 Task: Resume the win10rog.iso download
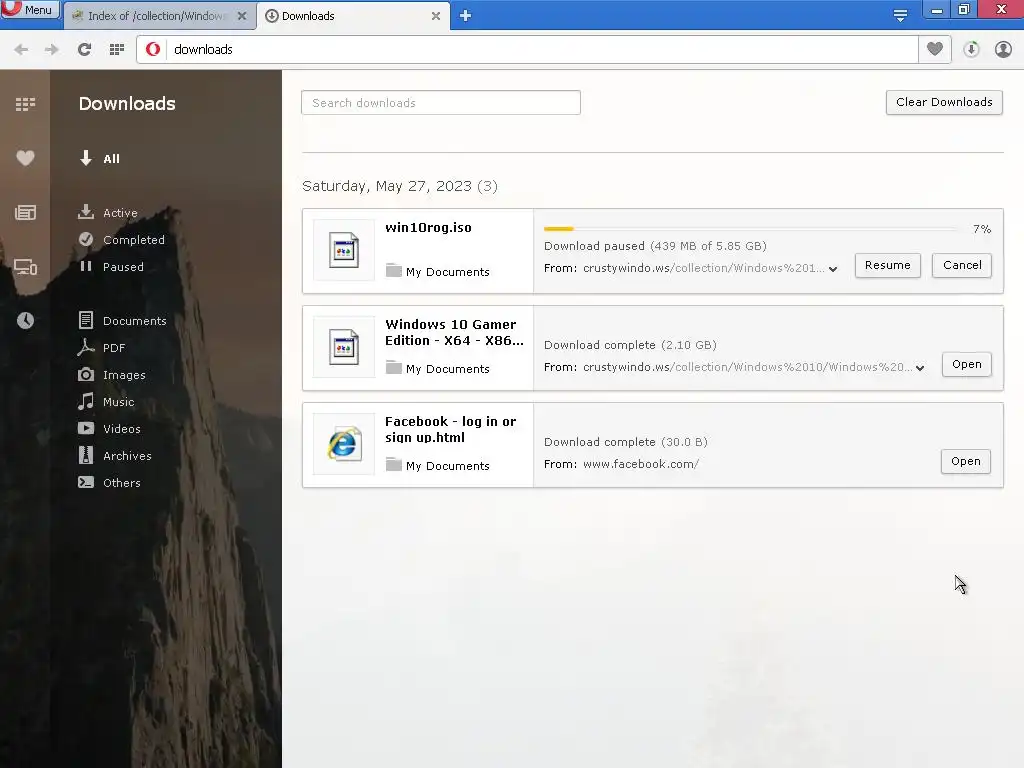point(888,265)
